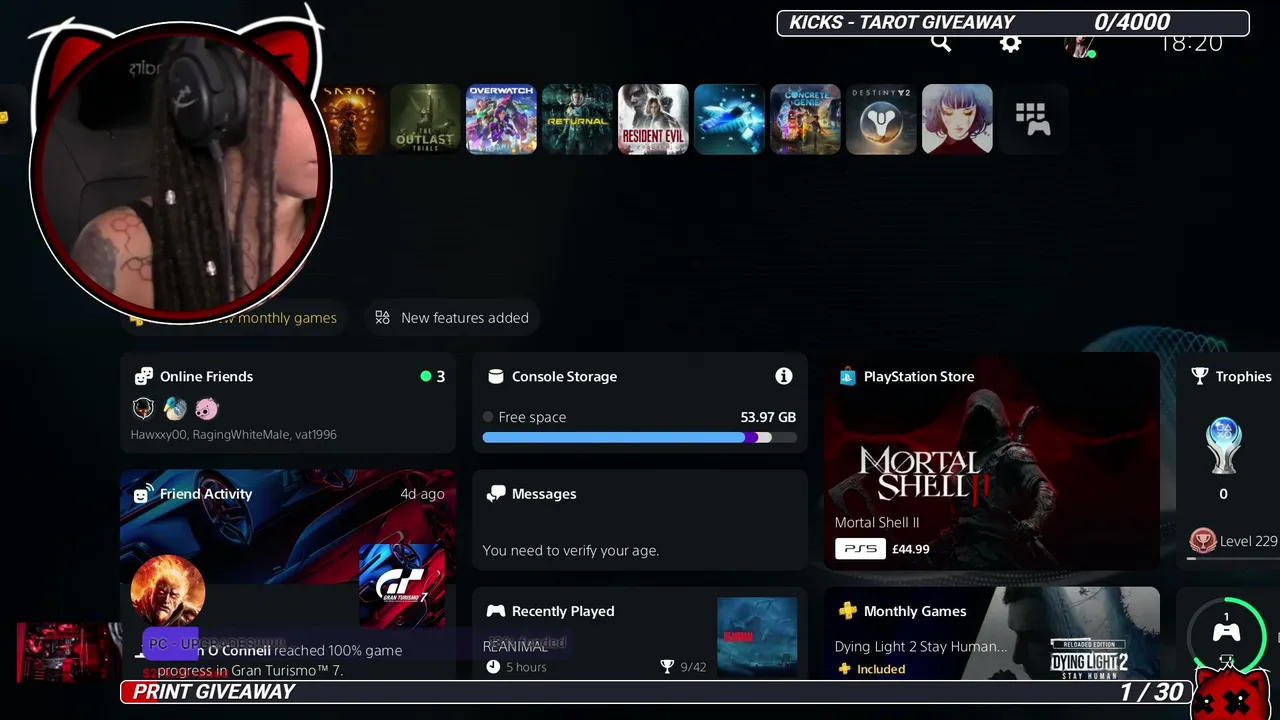Select the blue spaceship game tile
Image resolution: width=1280 pixels, height=720 pixels.
(729, 119)
